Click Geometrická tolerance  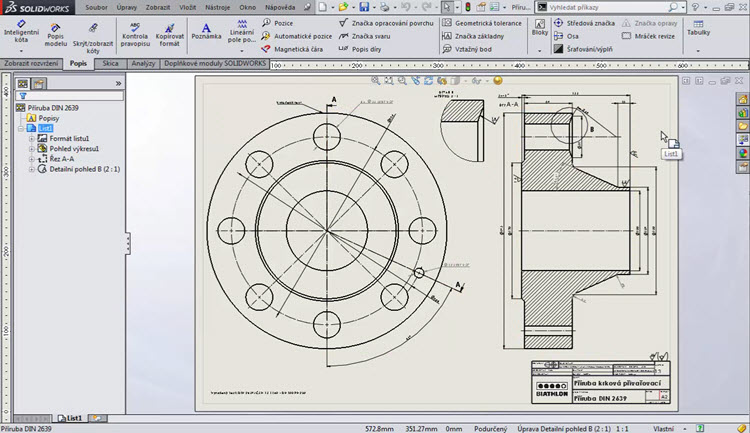482,23
